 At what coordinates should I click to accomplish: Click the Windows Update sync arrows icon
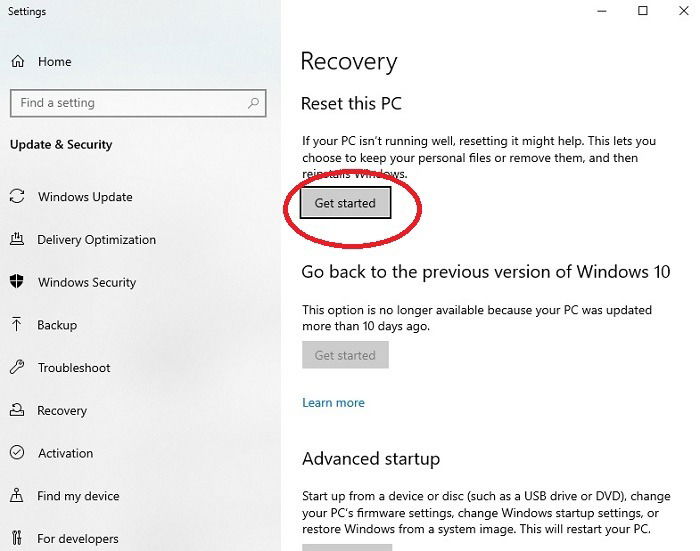click(x=17, y=196)
